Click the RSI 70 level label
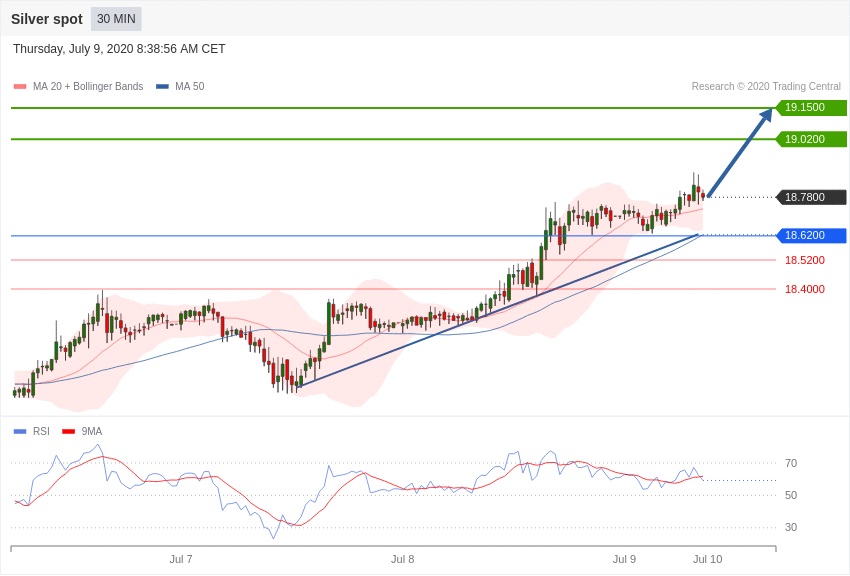 point(791,463)
